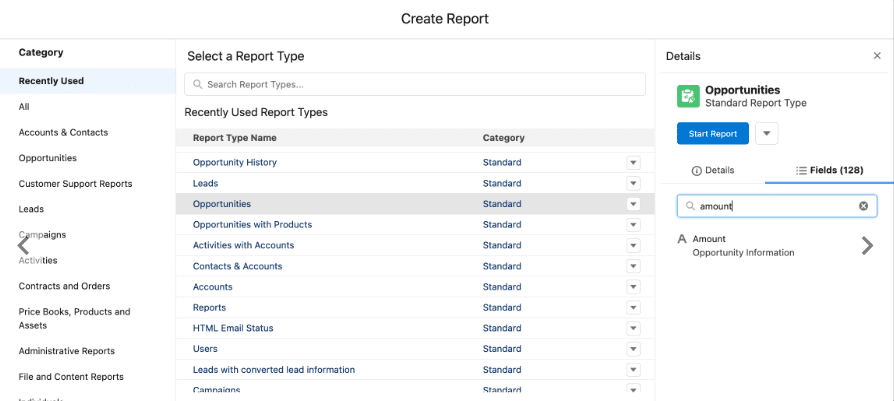
Task: Open row dropdown for Opportunities with Products
Action: (633, 225)
